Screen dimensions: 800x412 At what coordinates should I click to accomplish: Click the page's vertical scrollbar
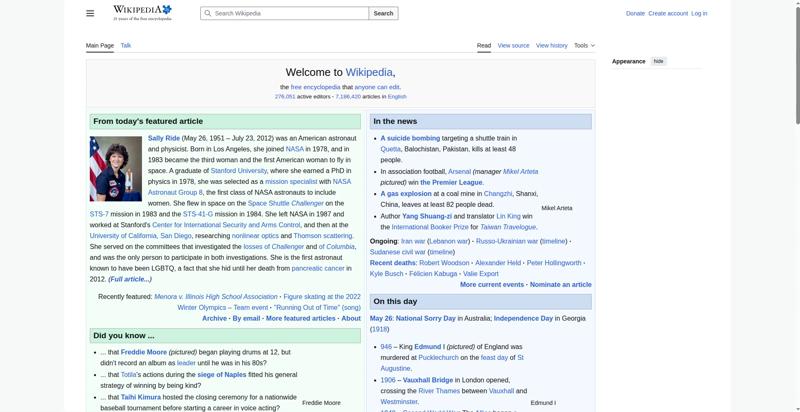pyautogui.click(x=797, y=206)
